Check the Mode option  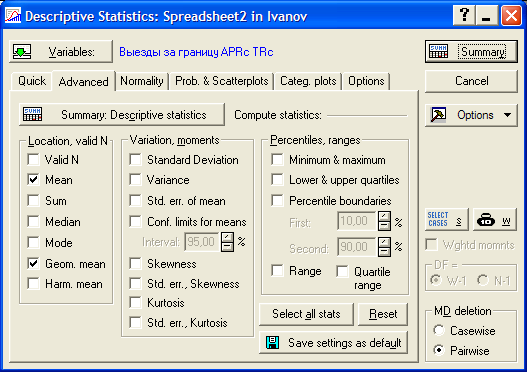(34, 243)
